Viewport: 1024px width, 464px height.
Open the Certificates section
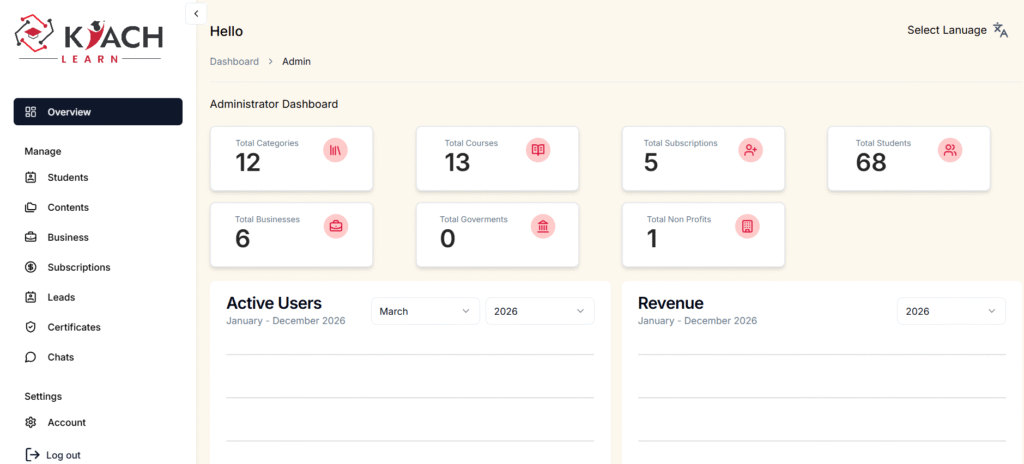click(x=73, y=327)
